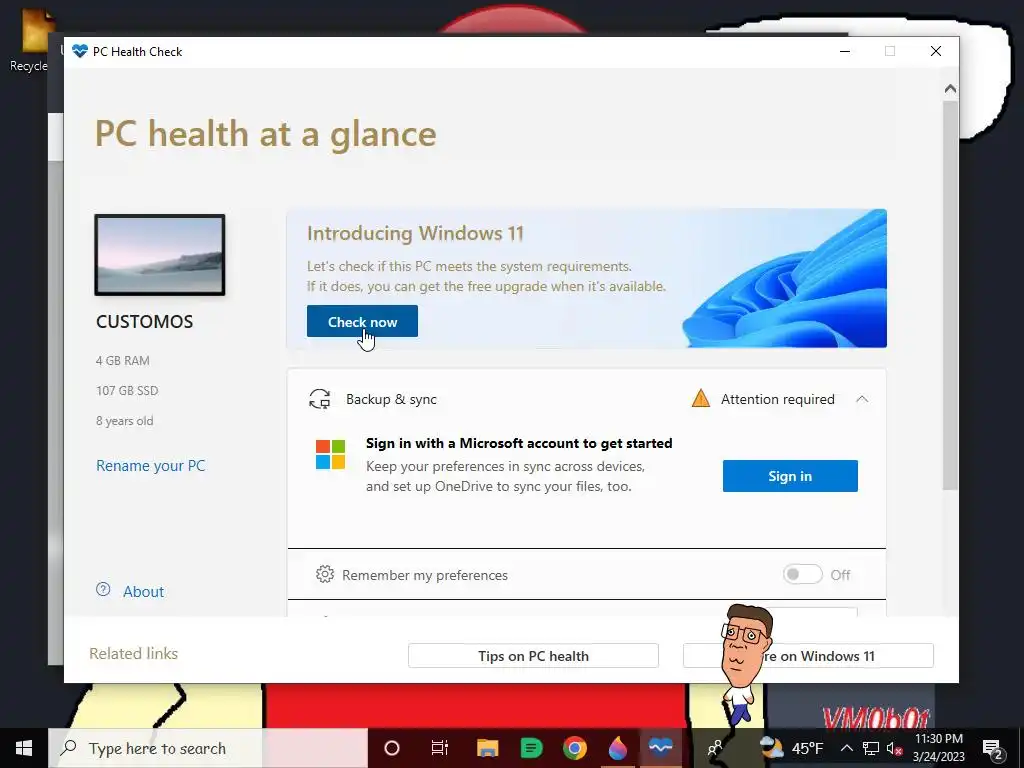
Task: Click the 107 GB SSD text
Action: click(x=127, y=391)
